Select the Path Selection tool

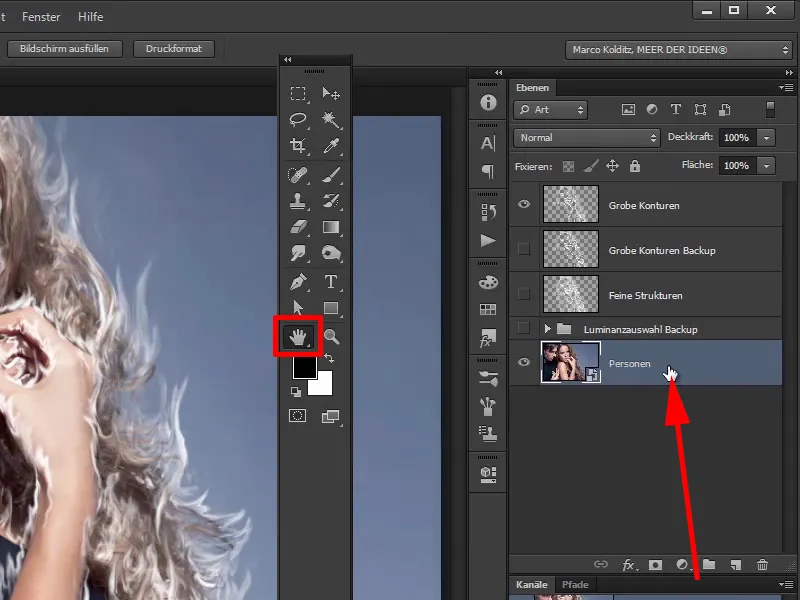298,308
